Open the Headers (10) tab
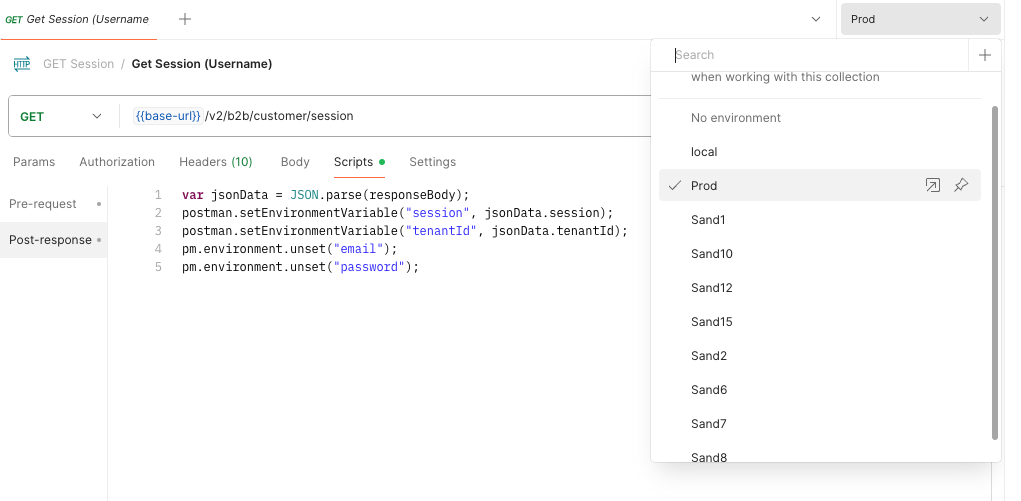1021x501 pixels. point(216,162)
